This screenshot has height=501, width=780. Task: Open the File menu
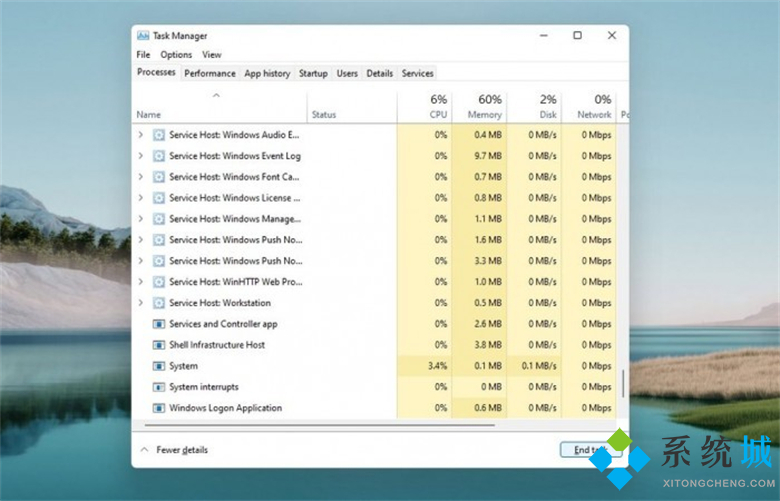[x=143, y=55]
